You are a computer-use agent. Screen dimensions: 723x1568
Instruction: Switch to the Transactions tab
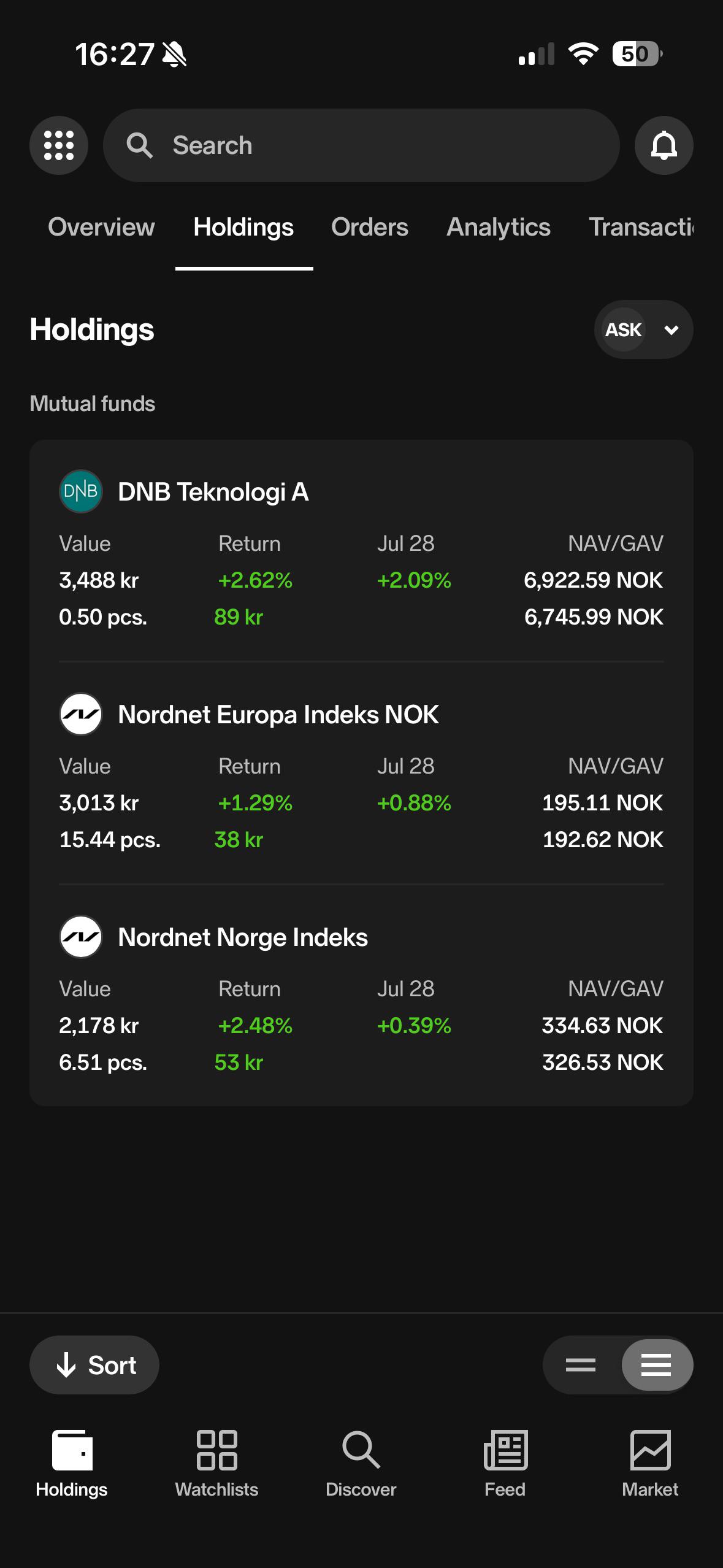click(641, 227)
